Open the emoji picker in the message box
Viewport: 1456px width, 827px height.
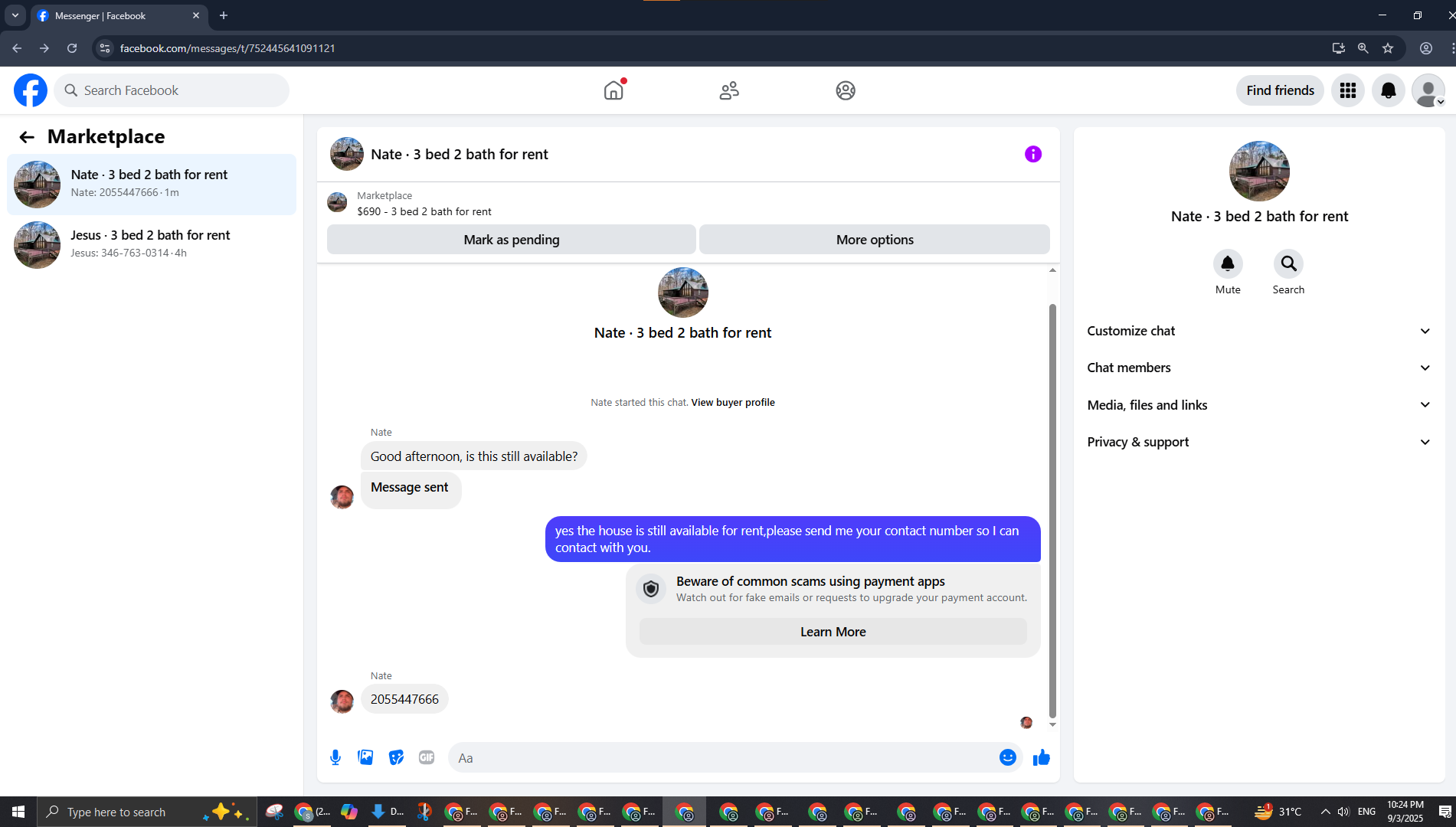point(1008,757)
